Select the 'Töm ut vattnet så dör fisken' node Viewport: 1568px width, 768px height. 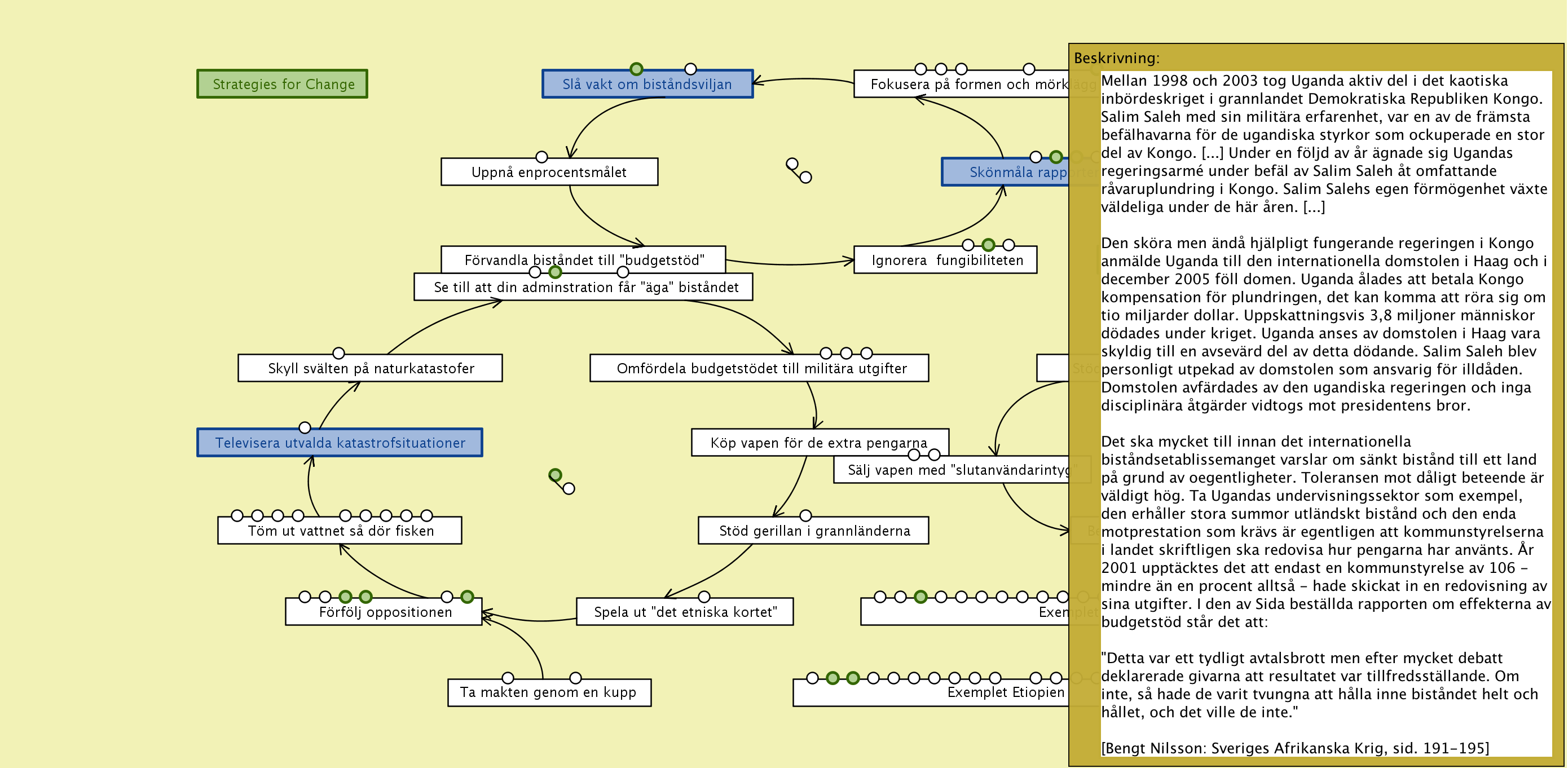pos(340,531)
